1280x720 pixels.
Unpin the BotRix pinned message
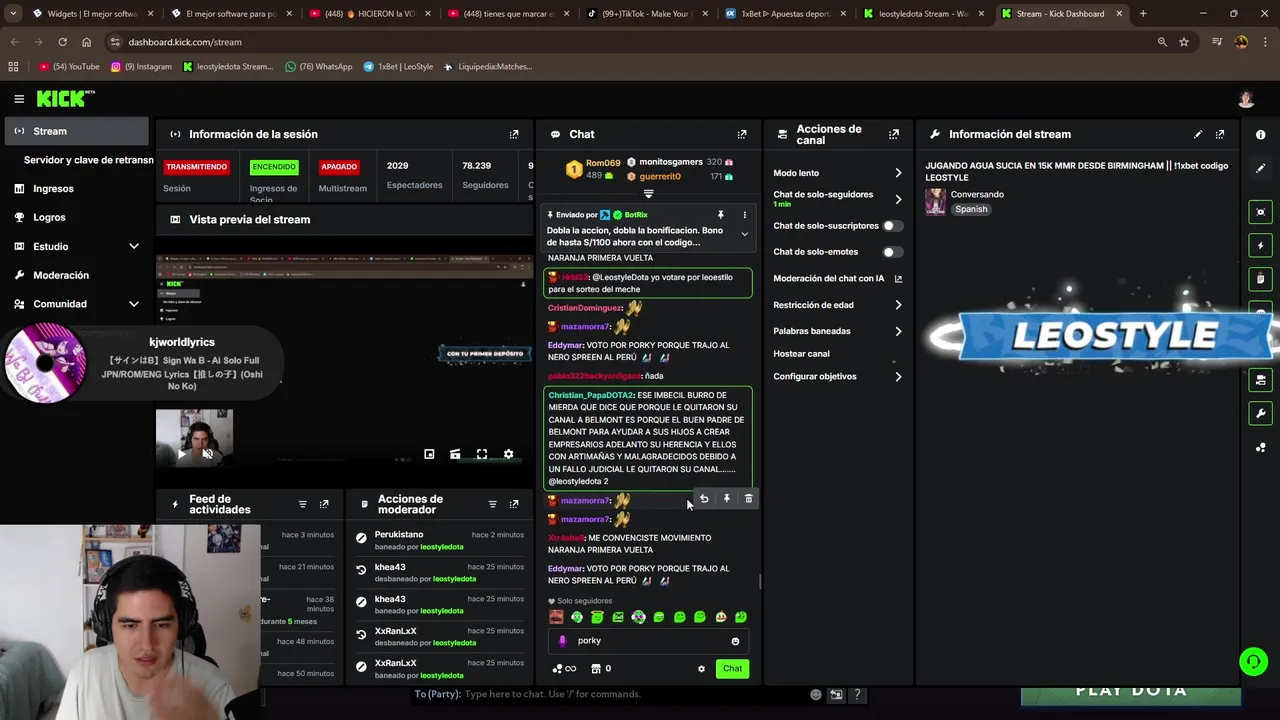pos(720,215)
